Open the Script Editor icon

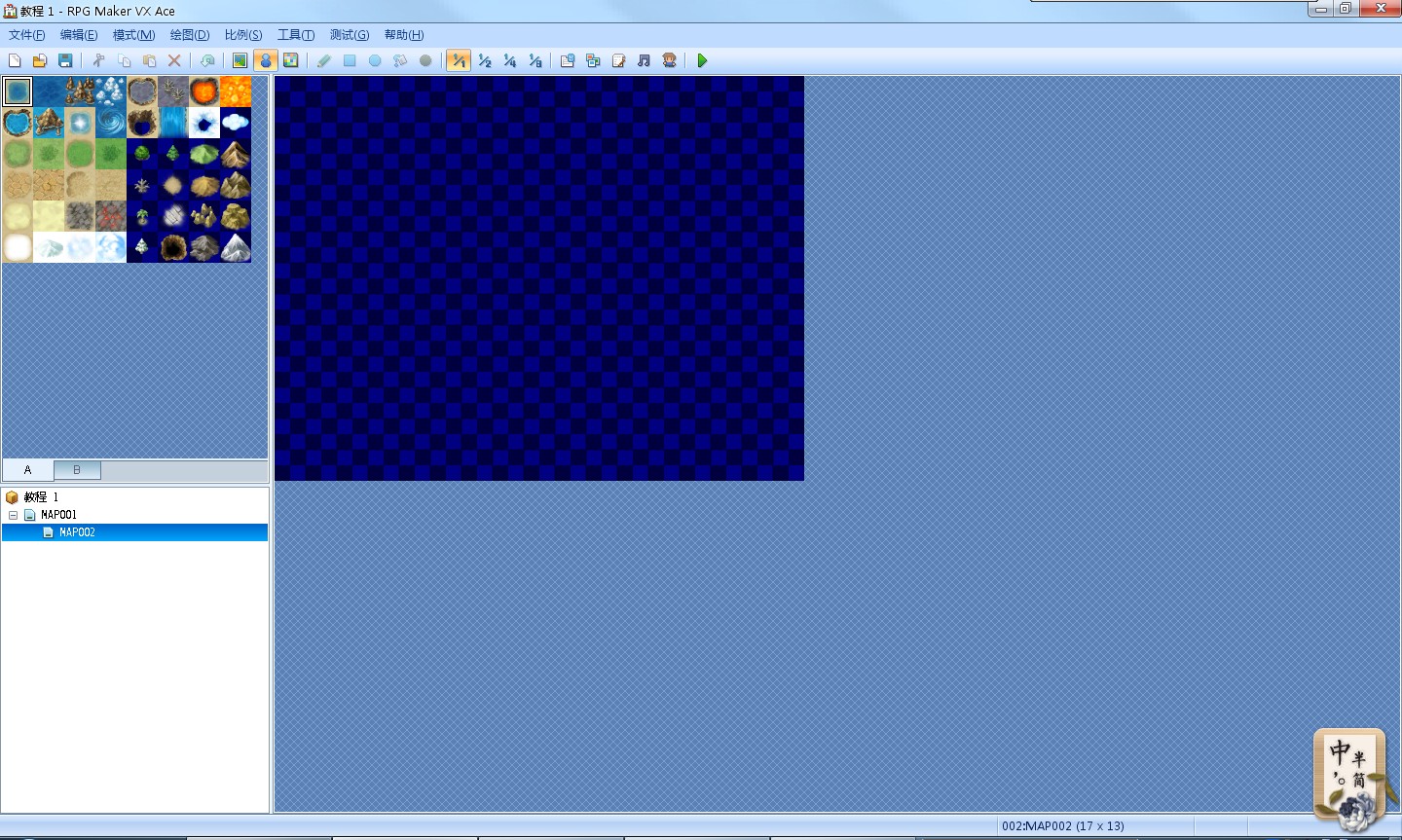618,60
